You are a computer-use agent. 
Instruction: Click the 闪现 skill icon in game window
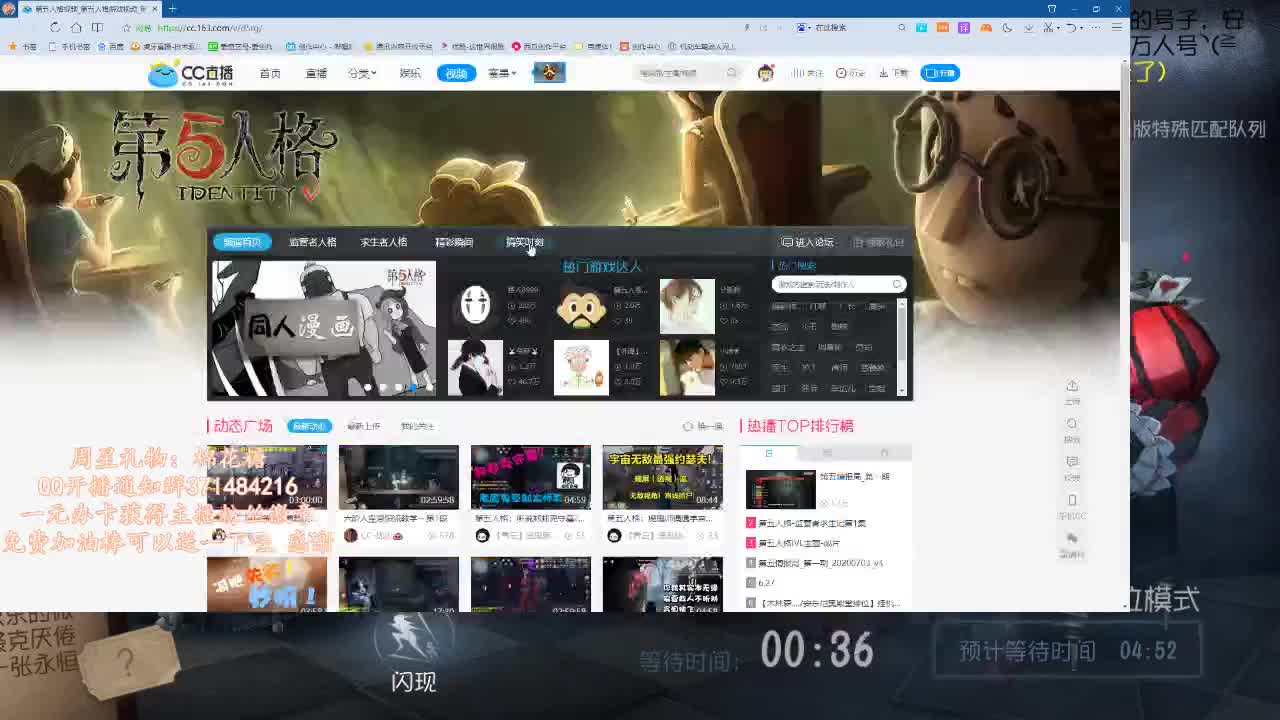point(414,638)
